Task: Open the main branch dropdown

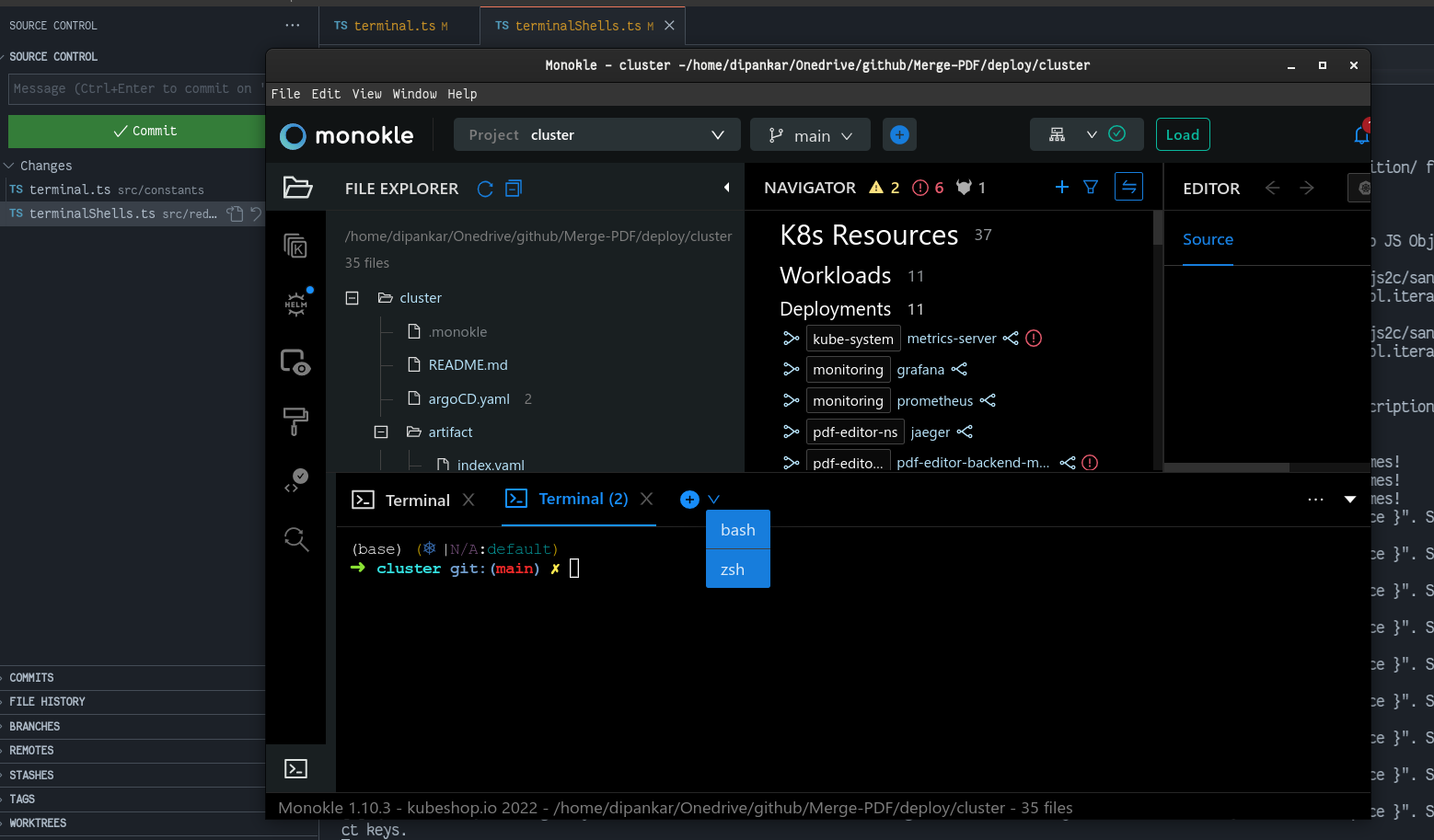Action: [x=811, y=135]
